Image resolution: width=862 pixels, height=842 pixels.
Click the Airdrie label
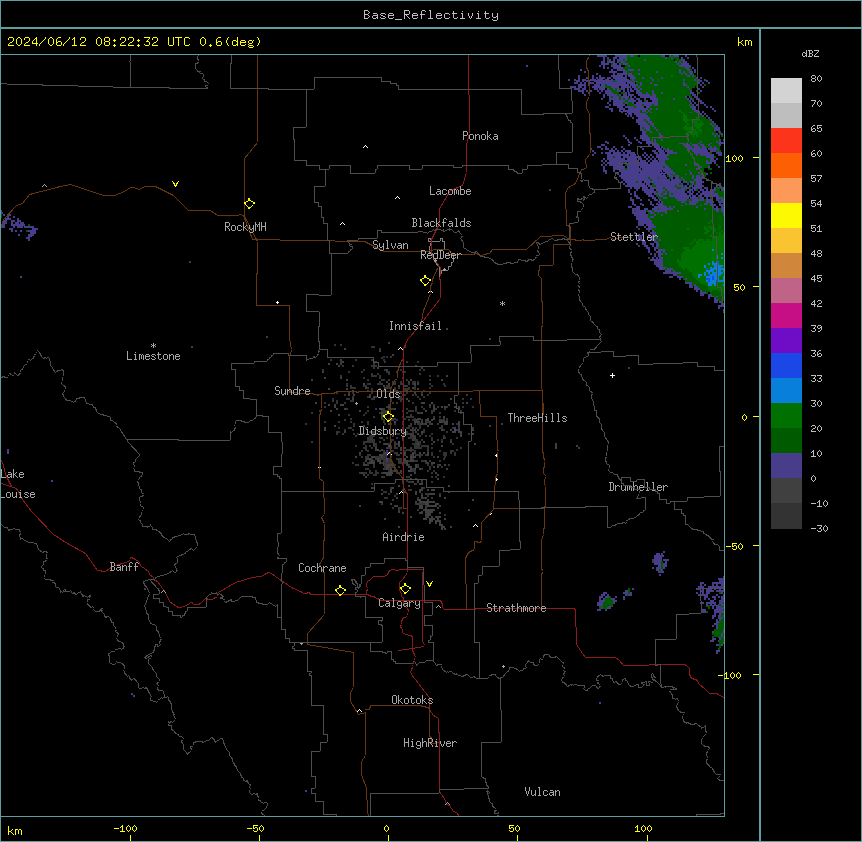403,537
